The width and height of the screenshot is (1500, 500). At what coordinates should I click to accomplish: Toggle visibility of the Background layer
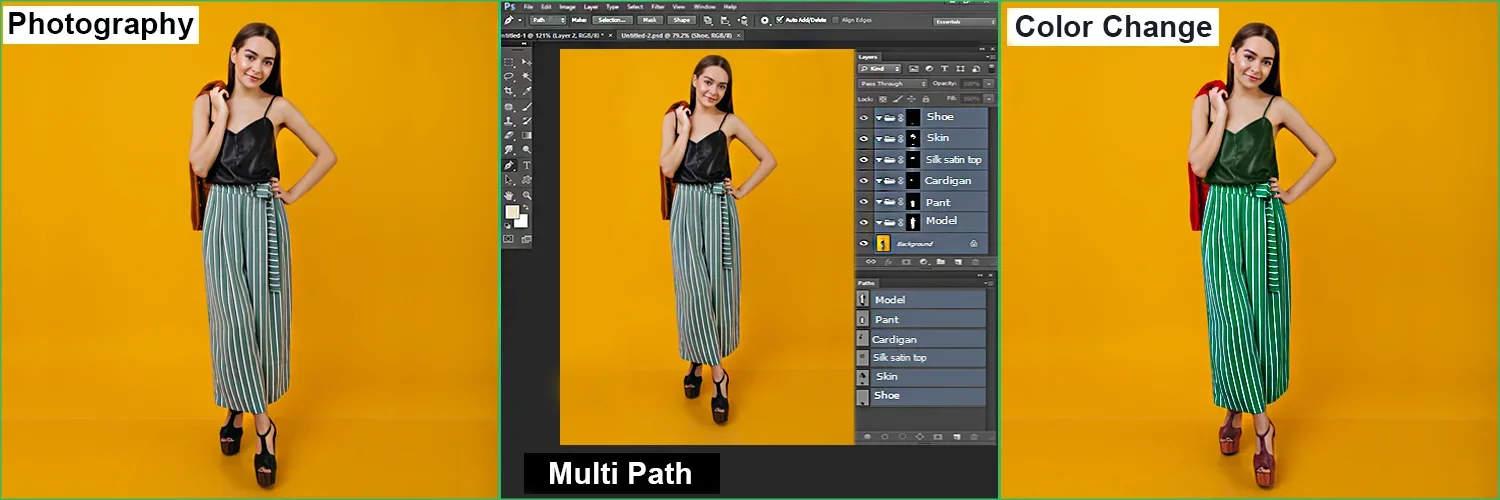coord(864,243)
